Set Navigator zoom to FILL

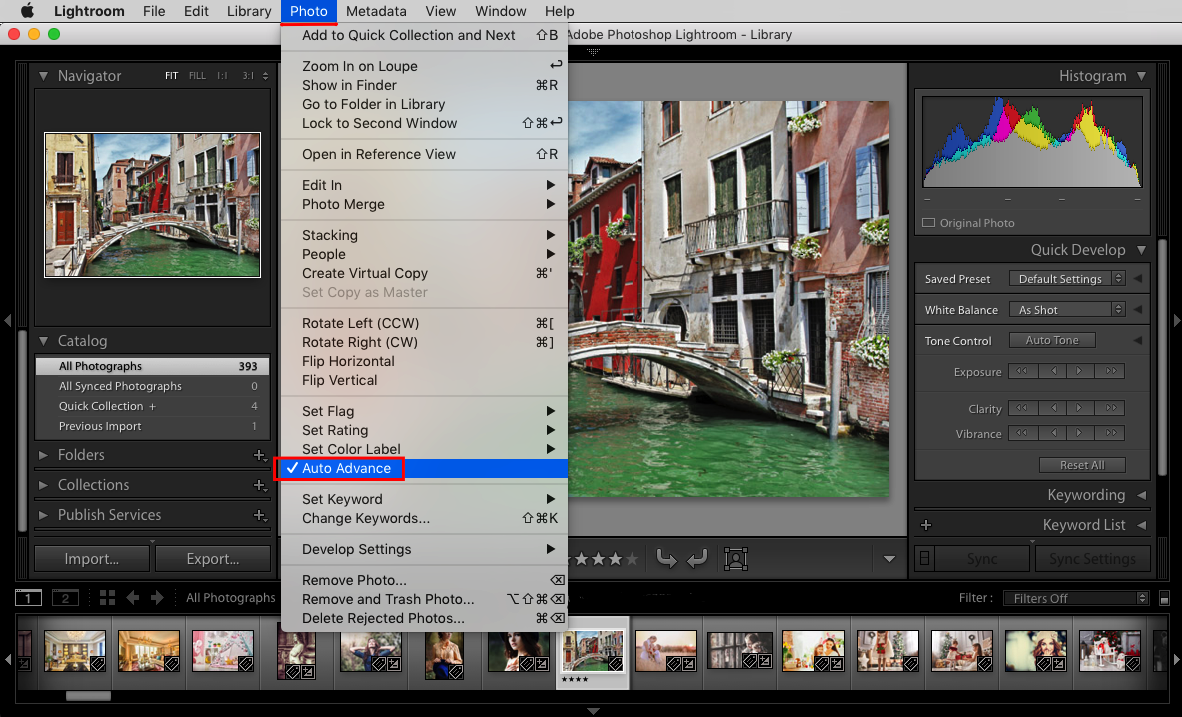[198, 76]
